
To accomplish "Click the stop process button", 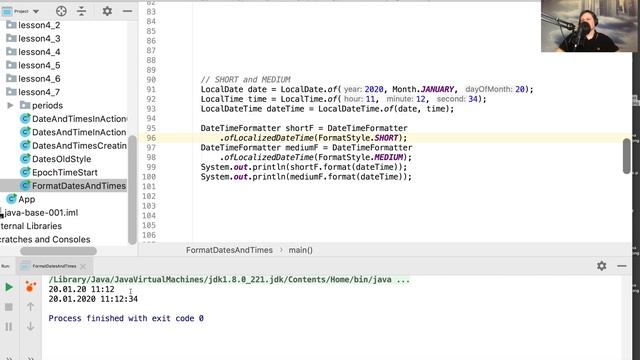I will coord(9,307).
